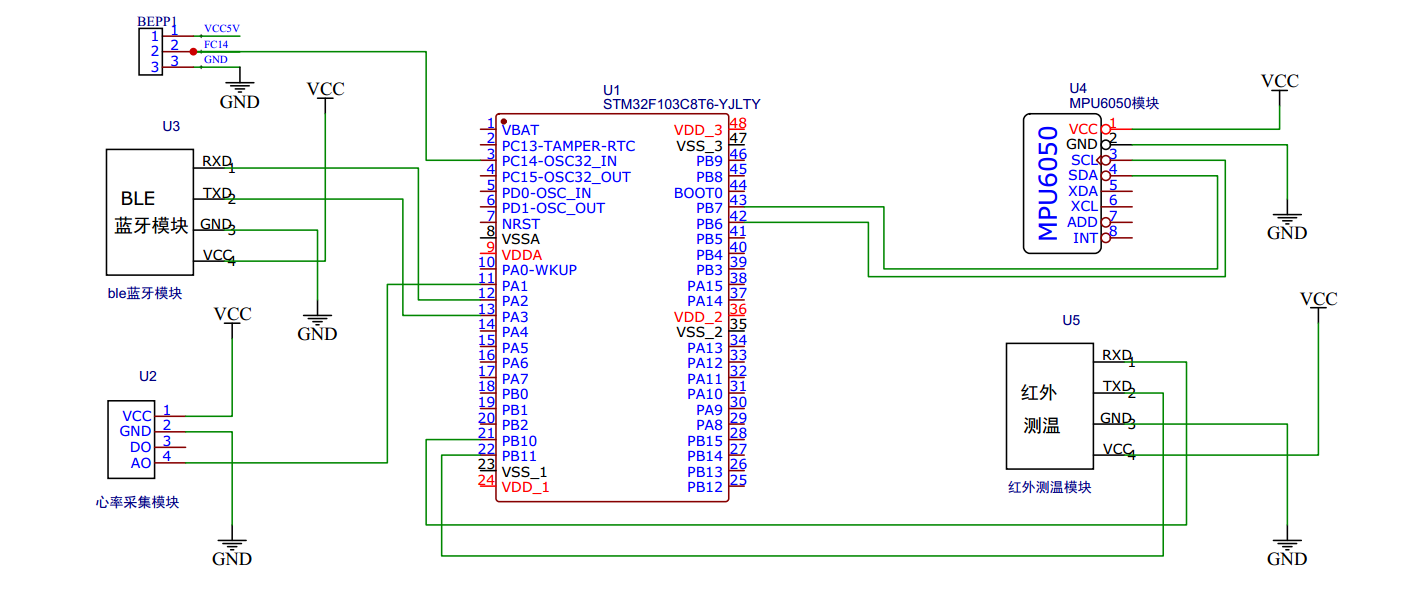
Task: Click the BEPP1 three-pin connector symbol
Action: click(148, 51)
